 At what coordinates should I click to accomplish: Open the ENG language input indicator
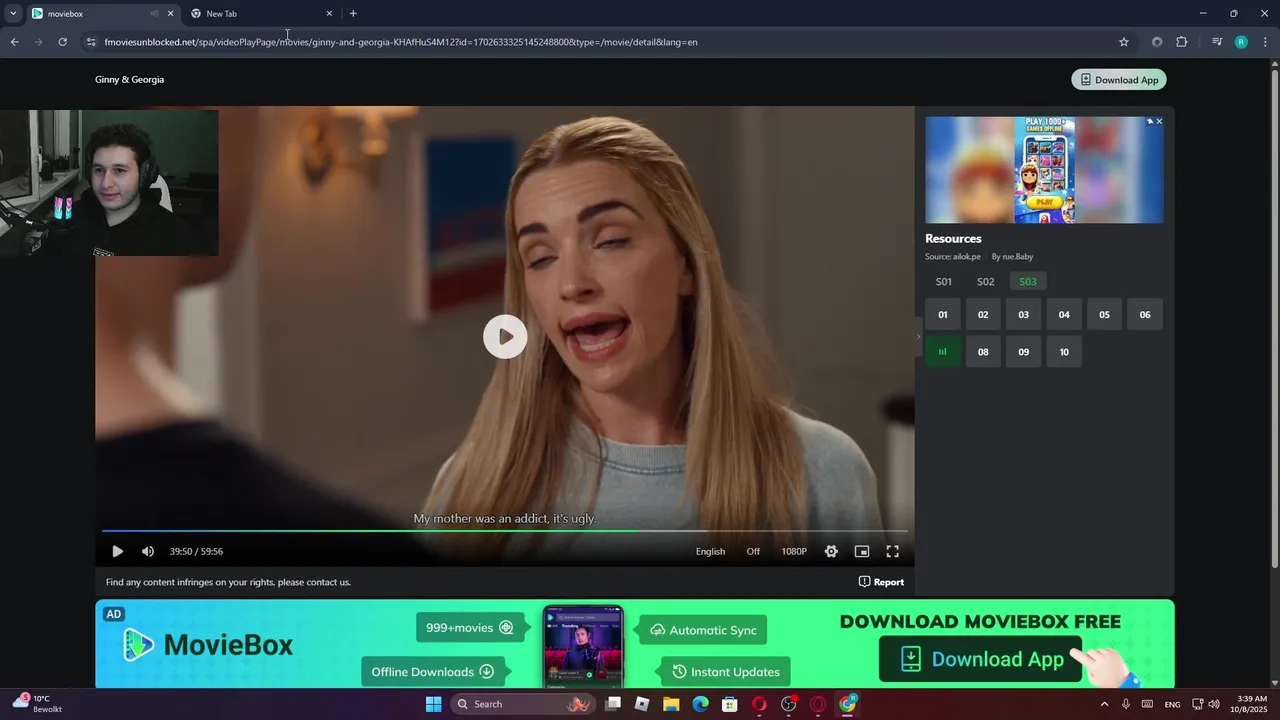(1172, 704)
